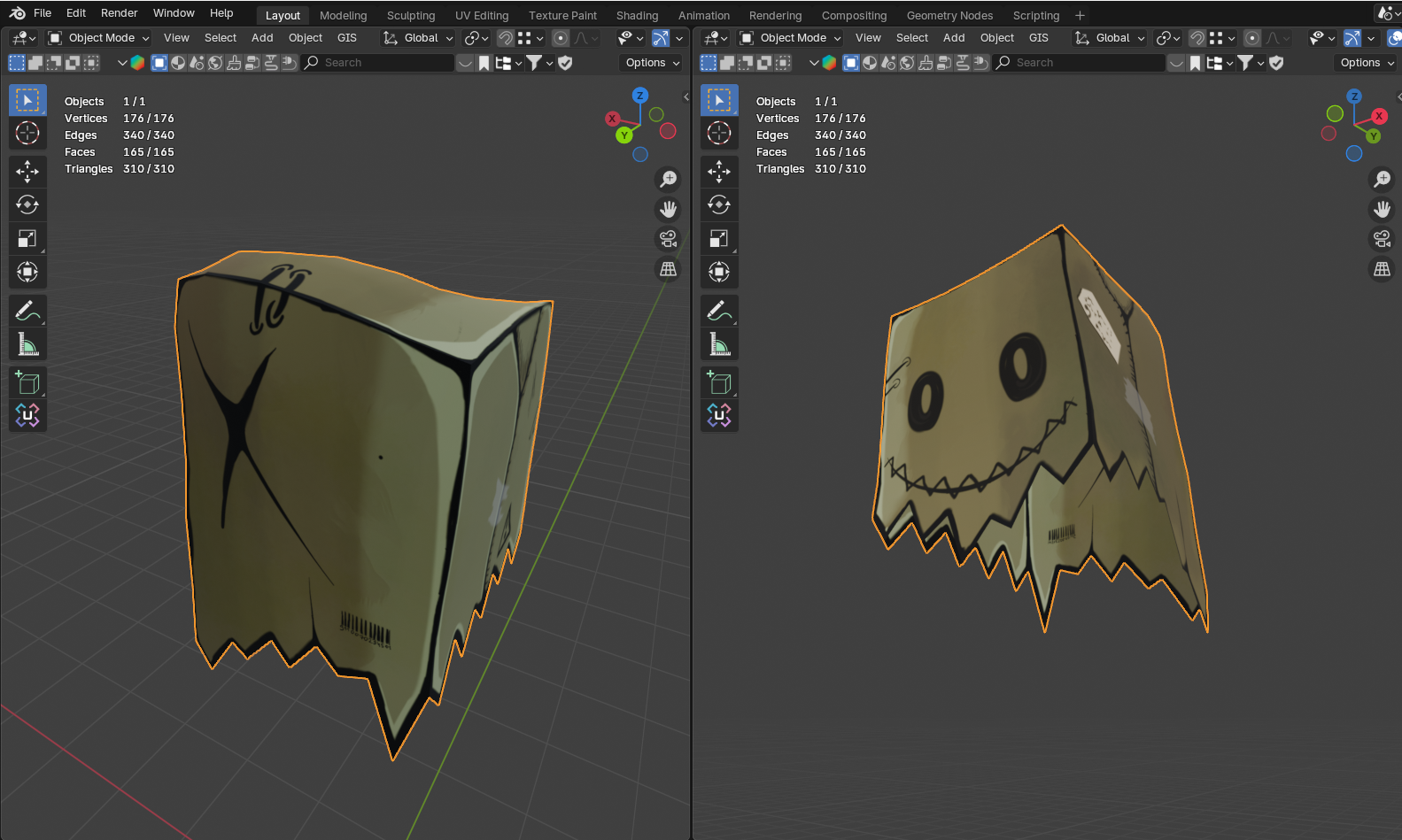Click zoom magnifier icon in left viewport
This screenshot has height=840, width=1402.
(x=668, y=179)
